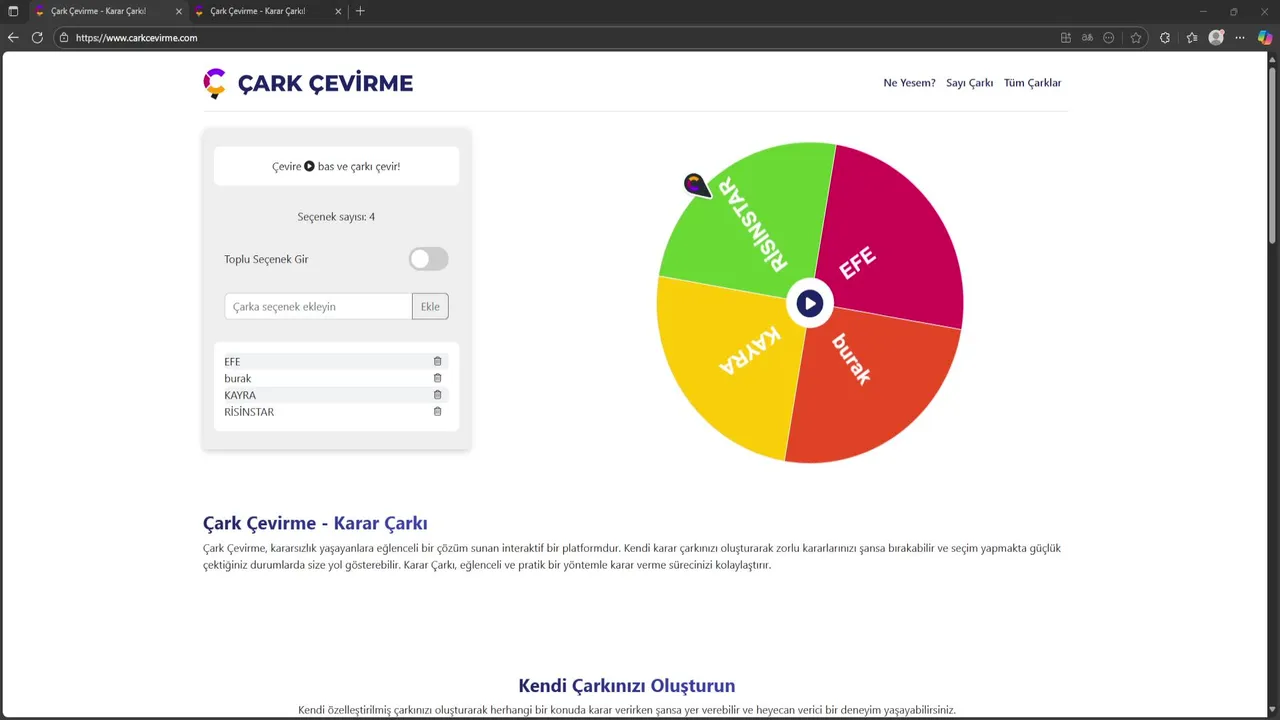Close the first Çark Çevirme tab
The image size is (1280, 720).
coord(179,11)
